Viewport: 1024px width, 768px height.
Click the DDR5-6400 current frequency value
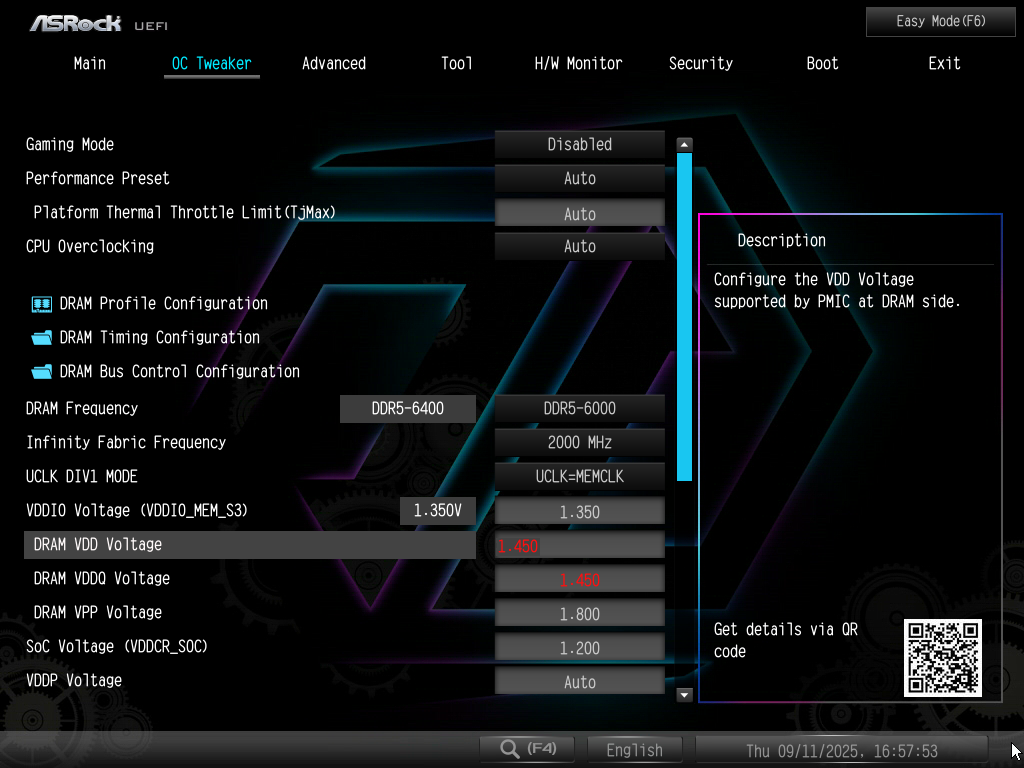pos(408,409)
